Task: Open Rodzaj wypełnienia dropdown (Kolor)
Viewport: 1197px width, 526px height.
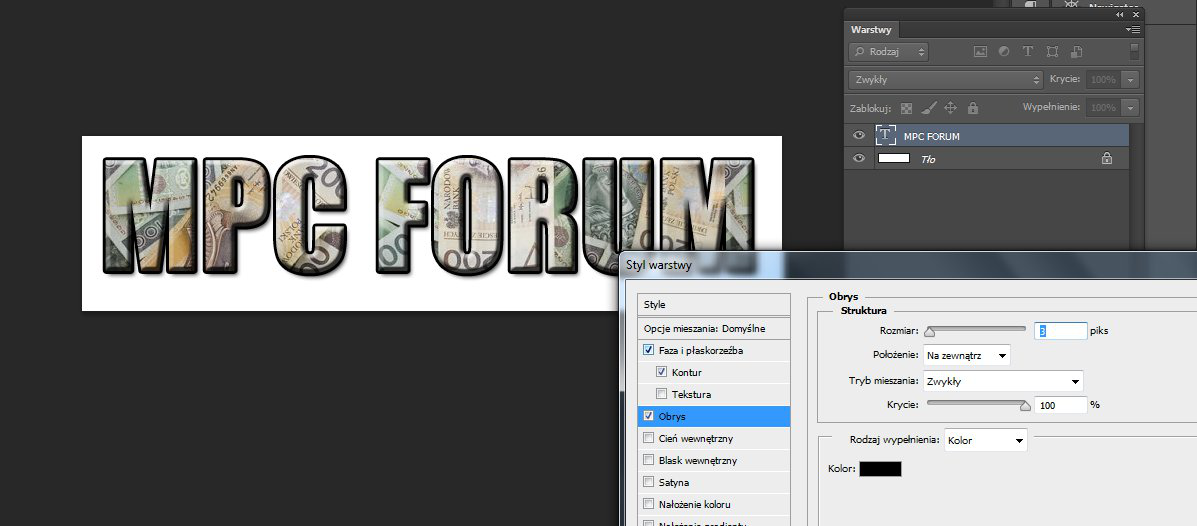Action: 986,440
